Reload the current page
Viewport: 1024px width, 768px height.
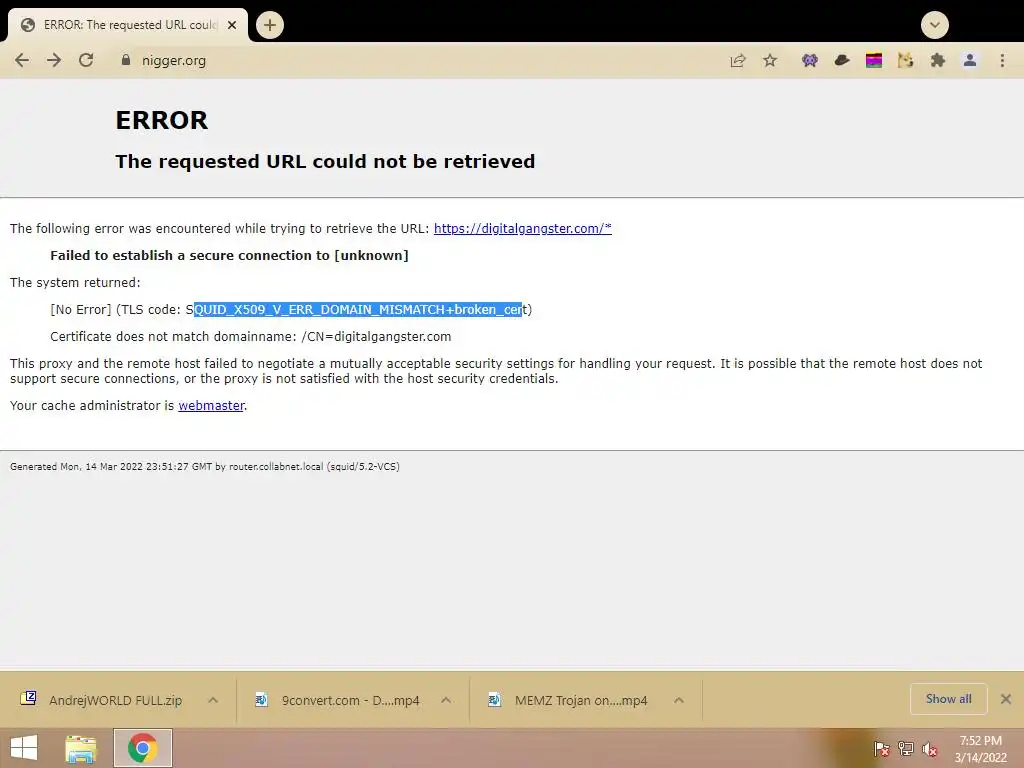86,61
